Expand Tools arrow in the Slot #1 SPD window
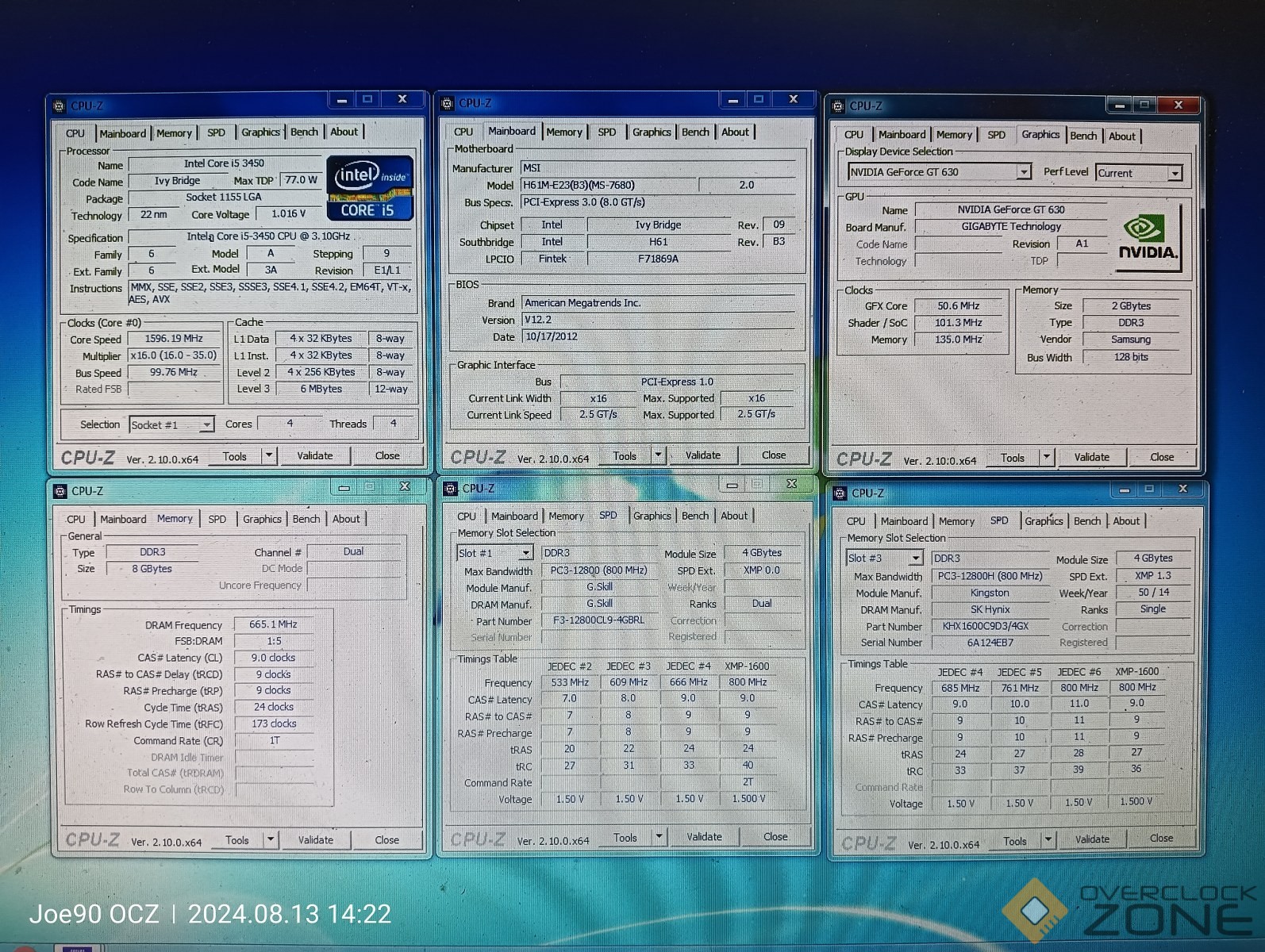The width and height of the screenshot is (1265, 952). click(x=659, y=837)
